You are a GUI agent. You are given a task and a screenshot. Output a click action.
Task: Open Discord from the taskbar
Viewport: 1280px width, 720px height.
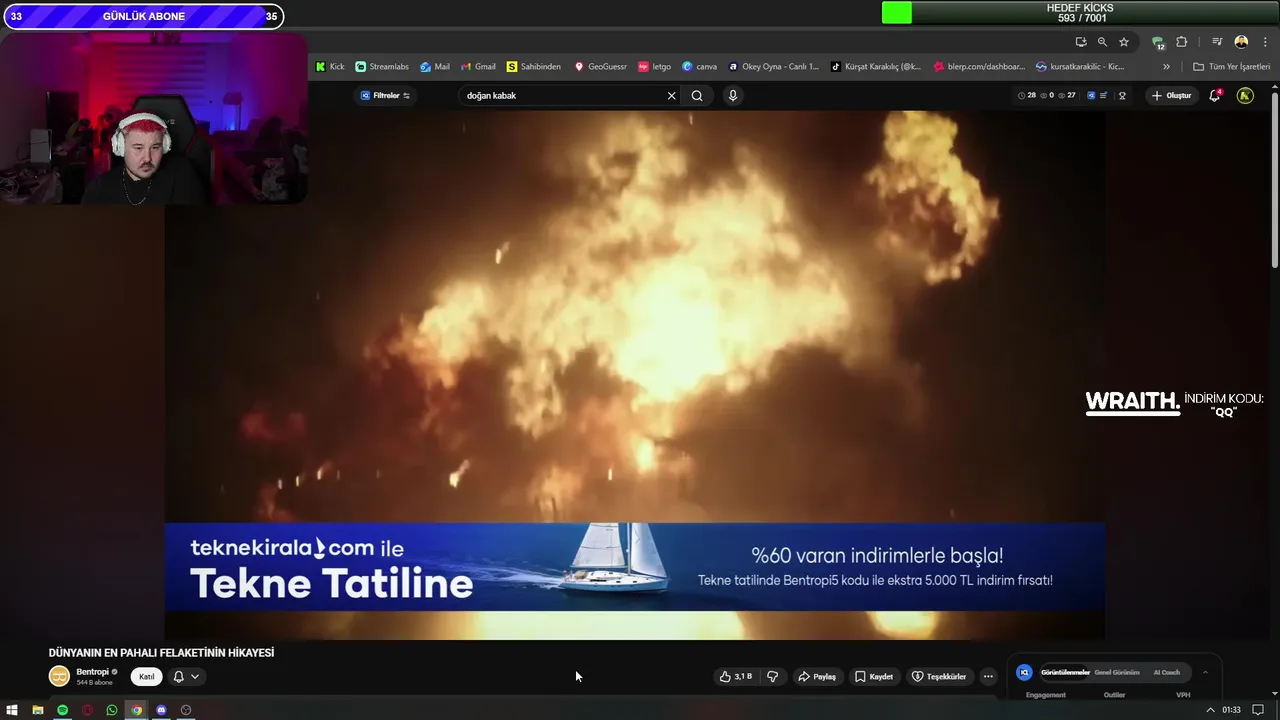coord(161,710)
